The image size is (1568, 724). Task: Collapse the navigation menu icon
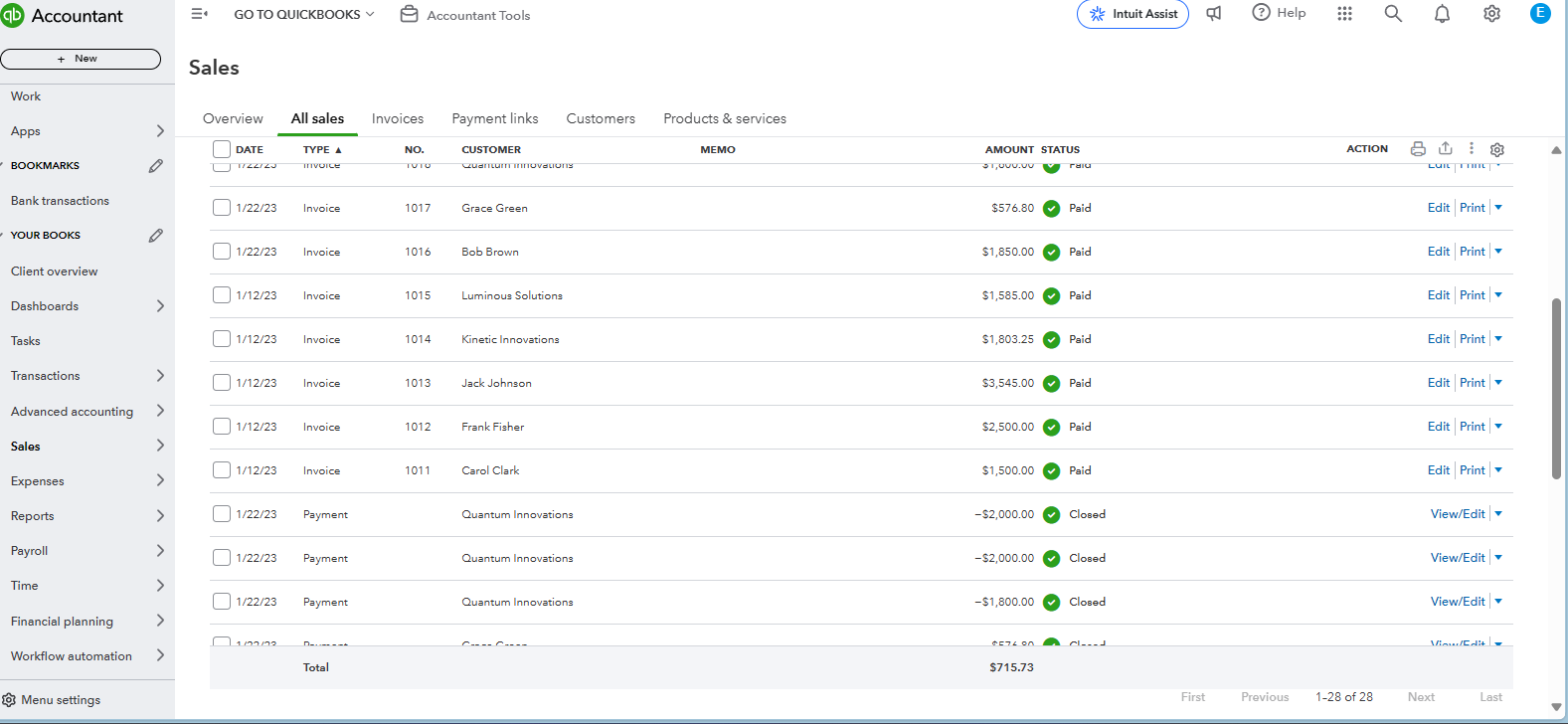(199, 14)
